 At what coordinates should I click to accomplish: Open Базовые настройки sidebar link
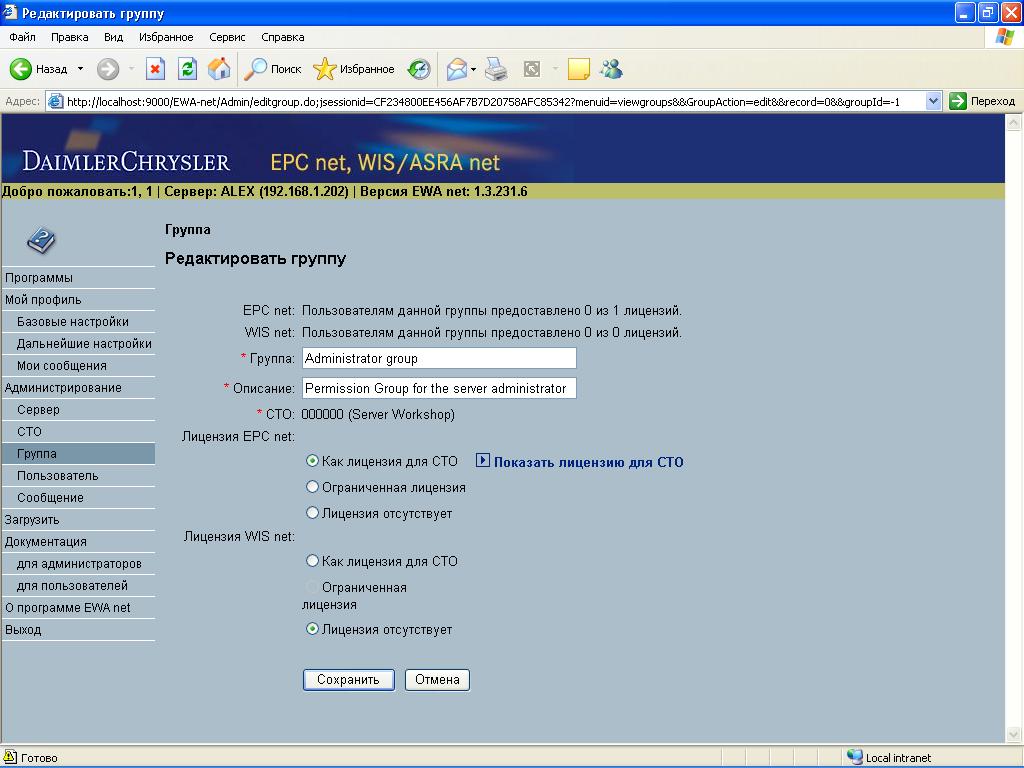click(72, 321)
